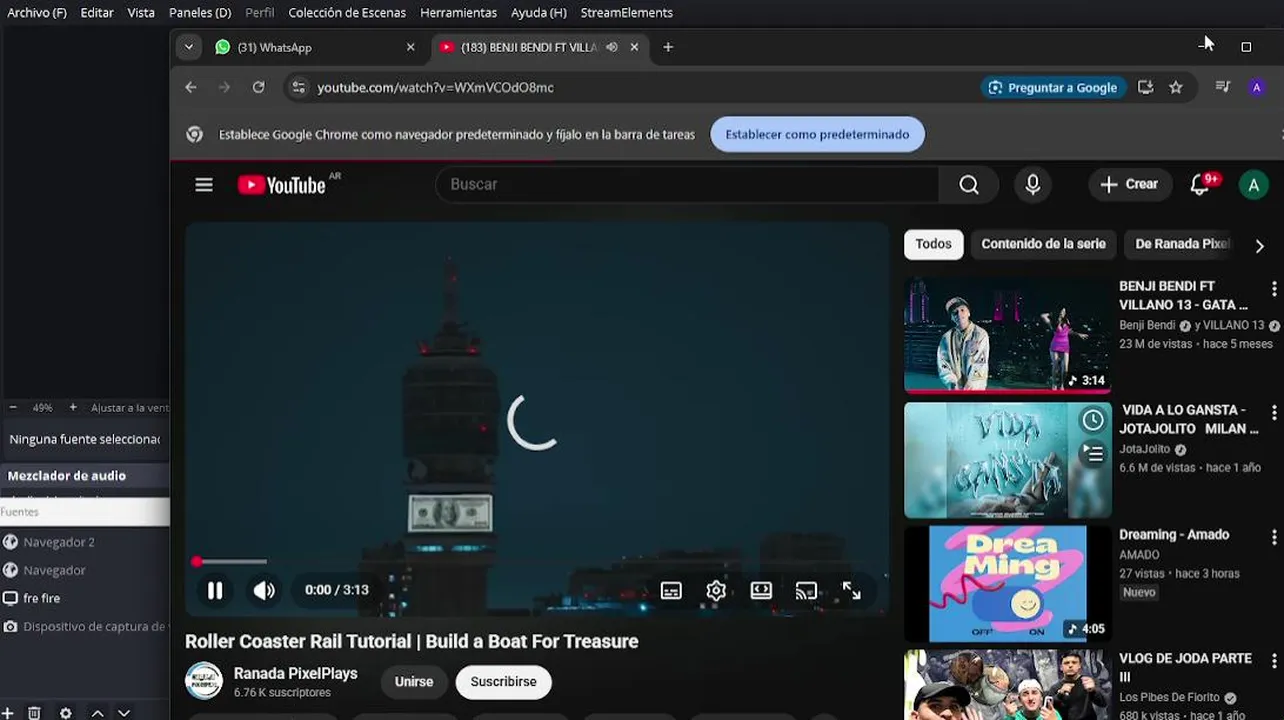Click the Unirse button
The width and height of the screenshot is (1284, 720).
point(414,682)
